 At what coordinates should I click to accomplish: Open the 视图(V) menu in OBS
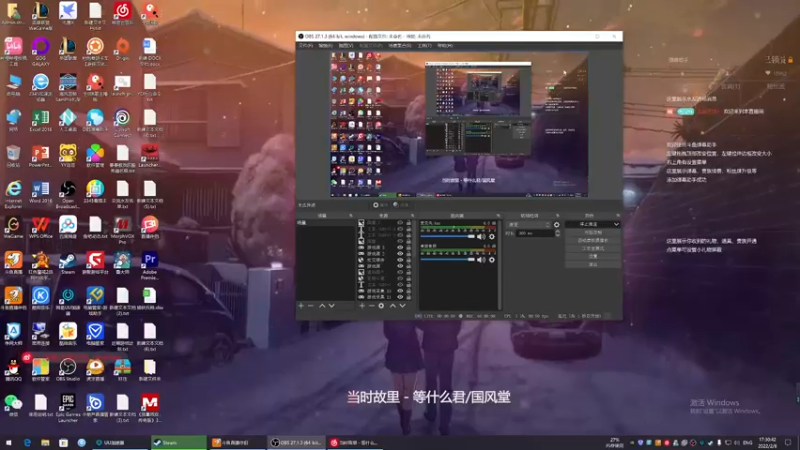(346, 46)
